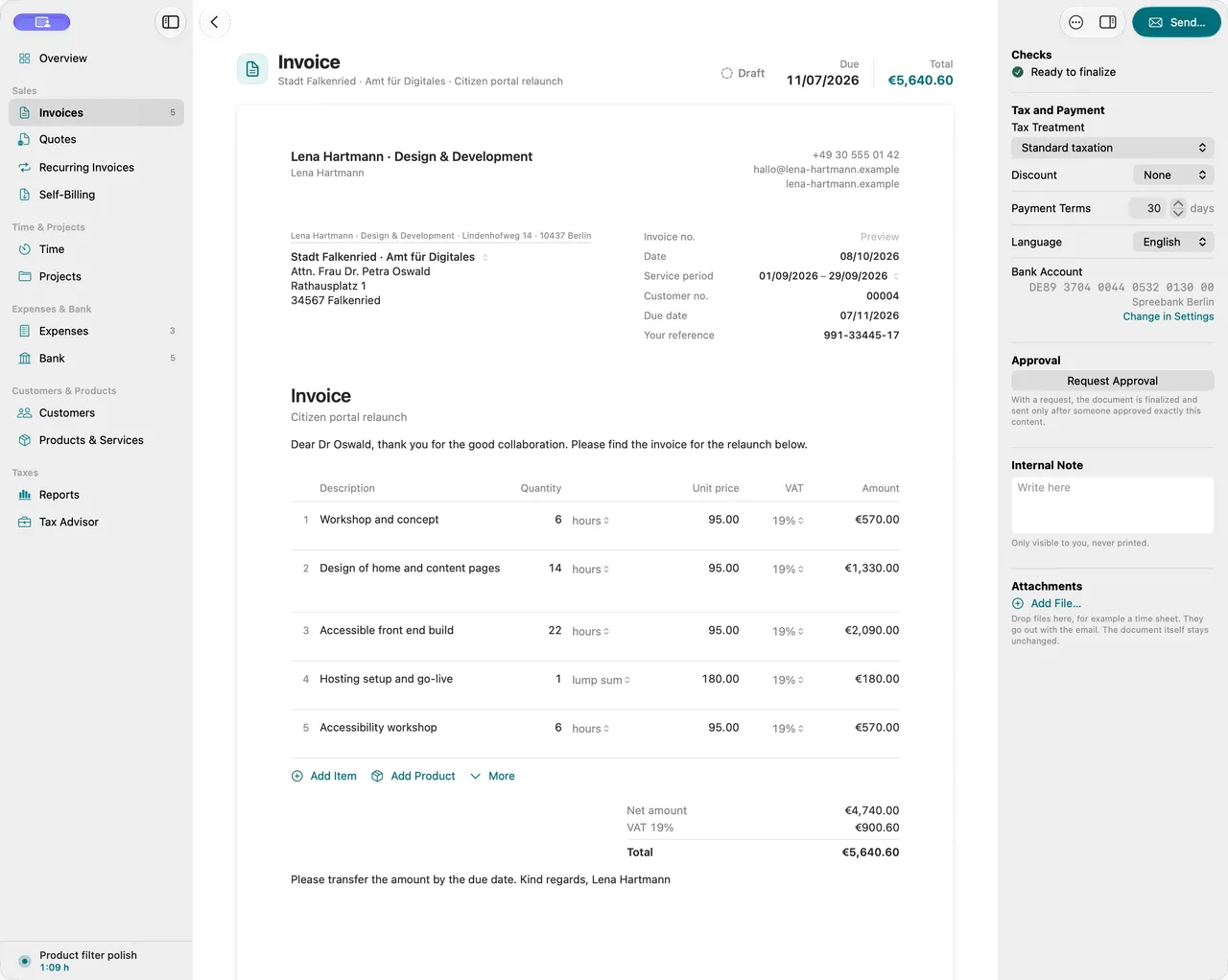Toggle the left sidebar icon
Viewport: 1228px width, 980px height.
(171, 22)
